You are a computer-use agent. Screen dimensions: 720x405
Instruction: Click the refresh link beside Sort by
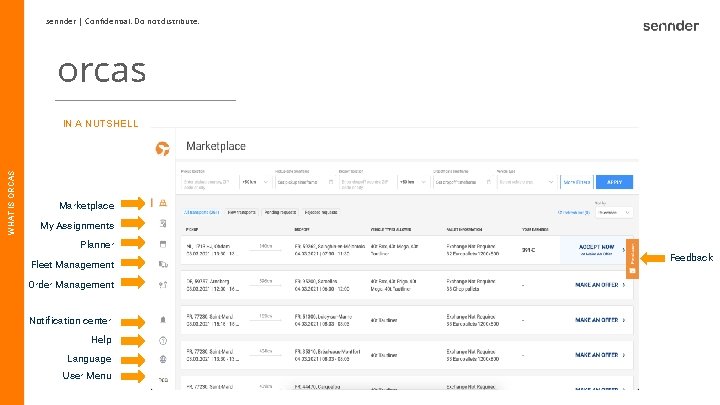click(574, 213)
